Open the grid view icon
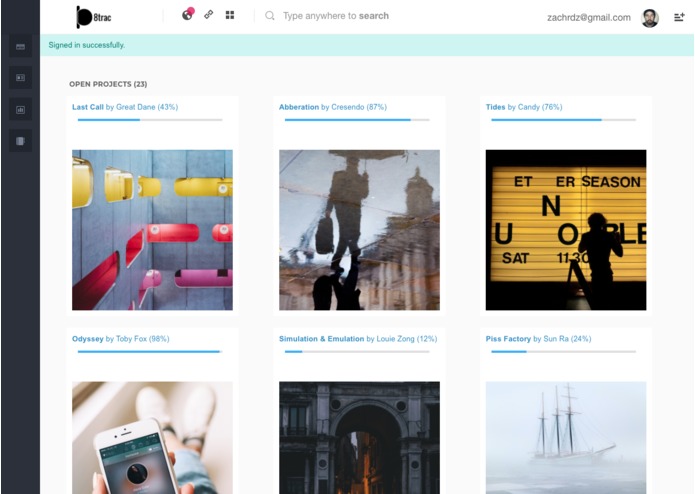This screenshot has height=494, width=695. click(x=230, y=15)
